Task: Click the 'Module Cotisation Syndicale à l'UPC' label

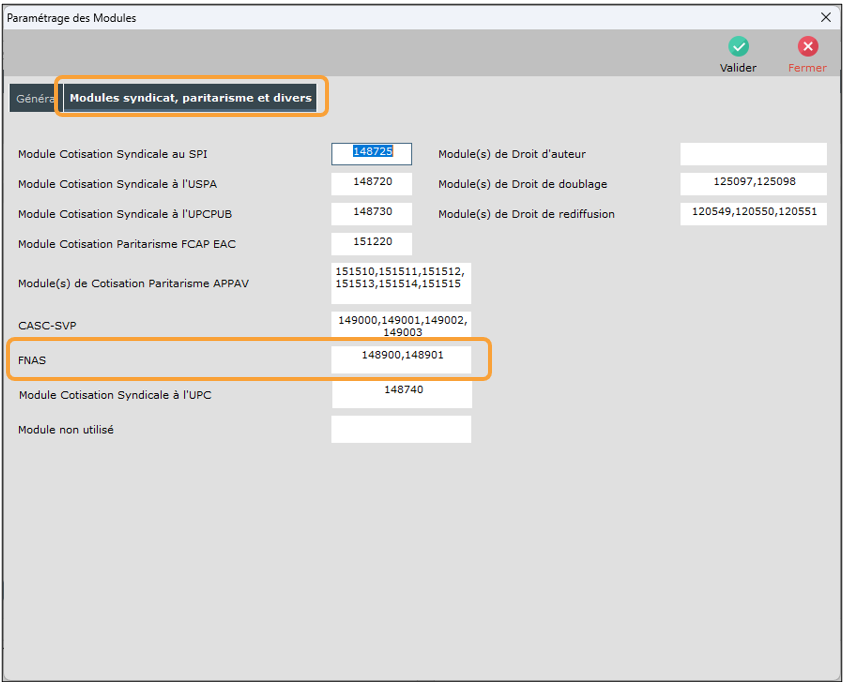Action: (115, 395)
